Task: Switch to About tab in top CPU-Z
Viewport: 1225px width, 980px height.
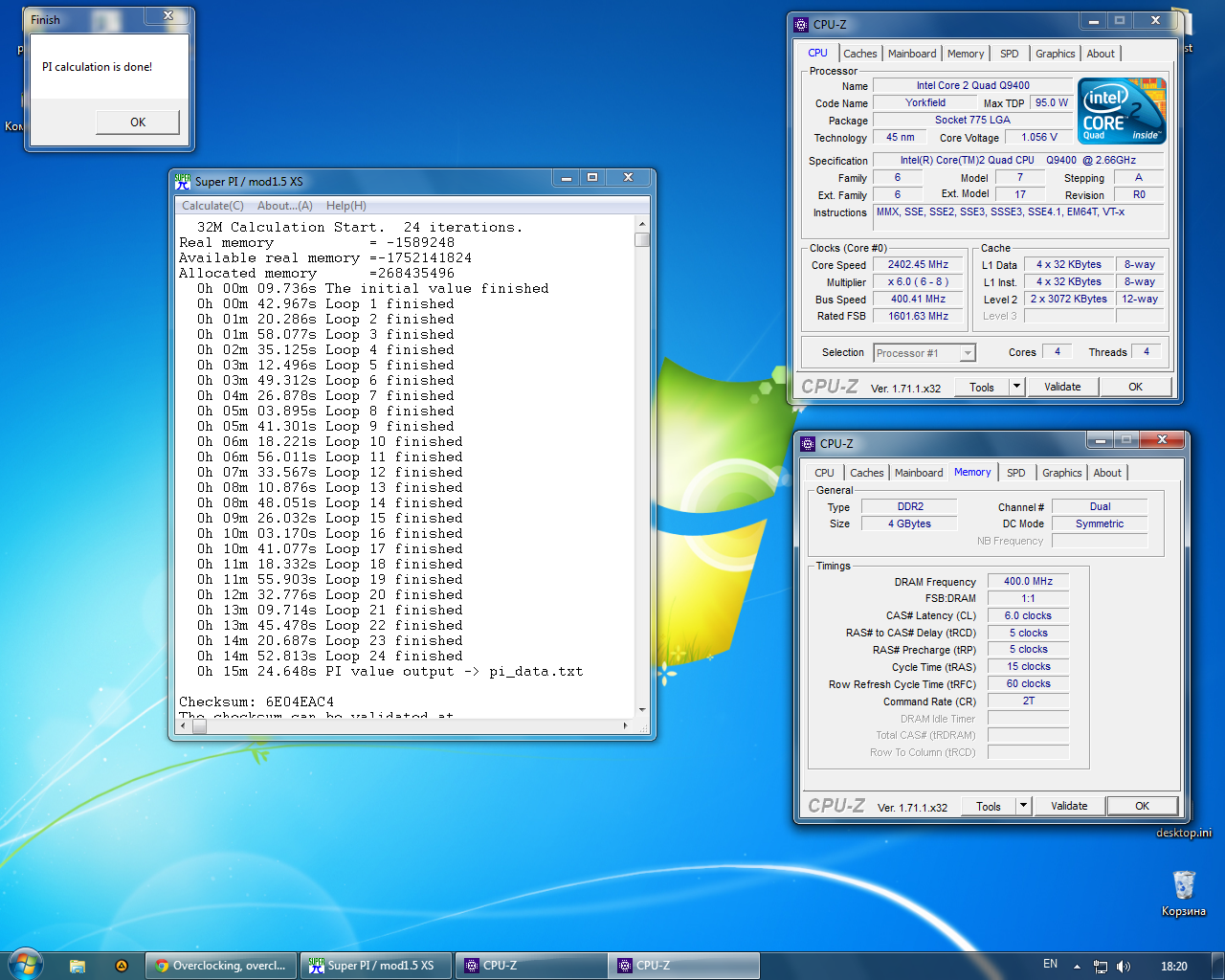Action: [1101, 54]
